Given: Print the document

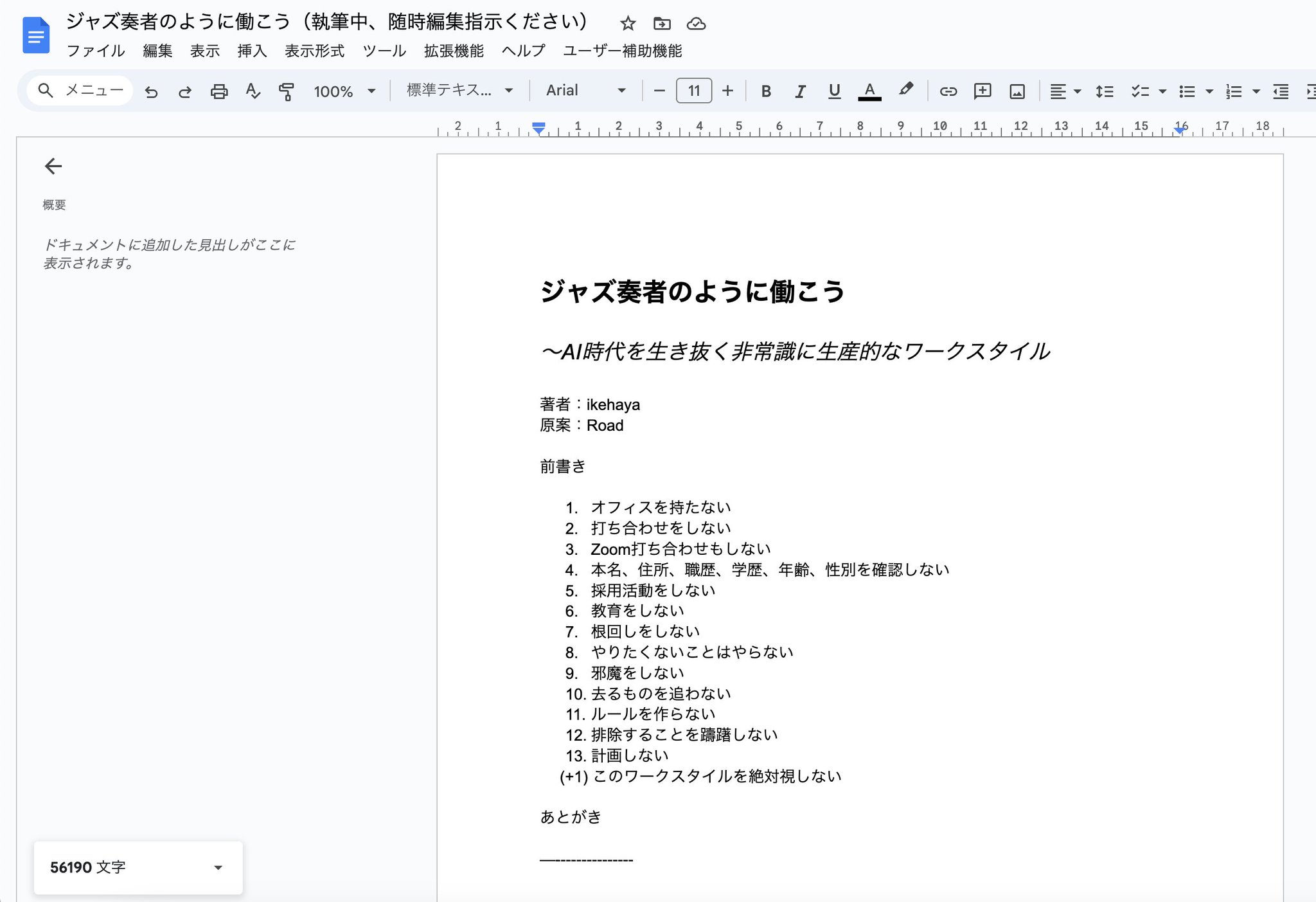Looking at the screenshot, I should [x=219, y=91].
